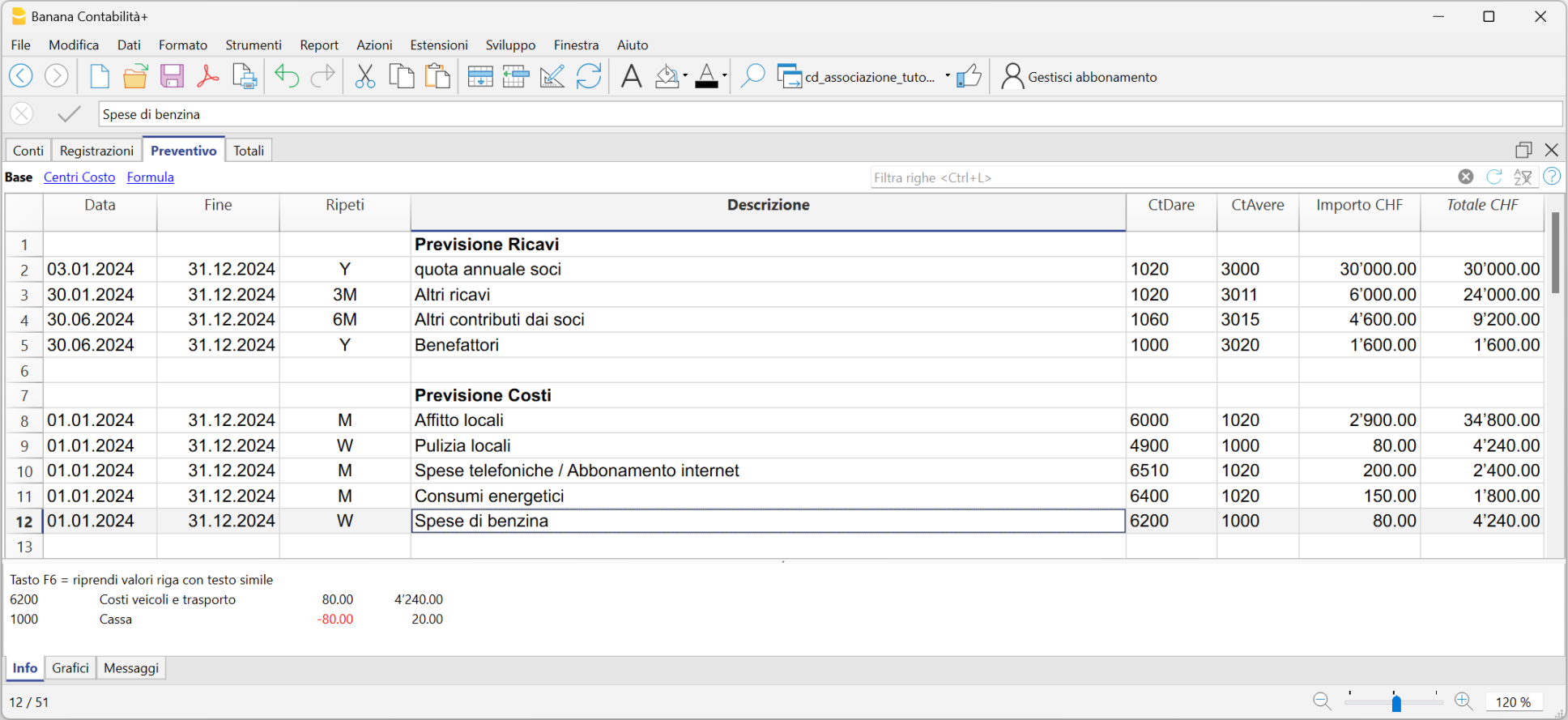
Task: Open the filter settings icon
Action: tap(1523, 177)
